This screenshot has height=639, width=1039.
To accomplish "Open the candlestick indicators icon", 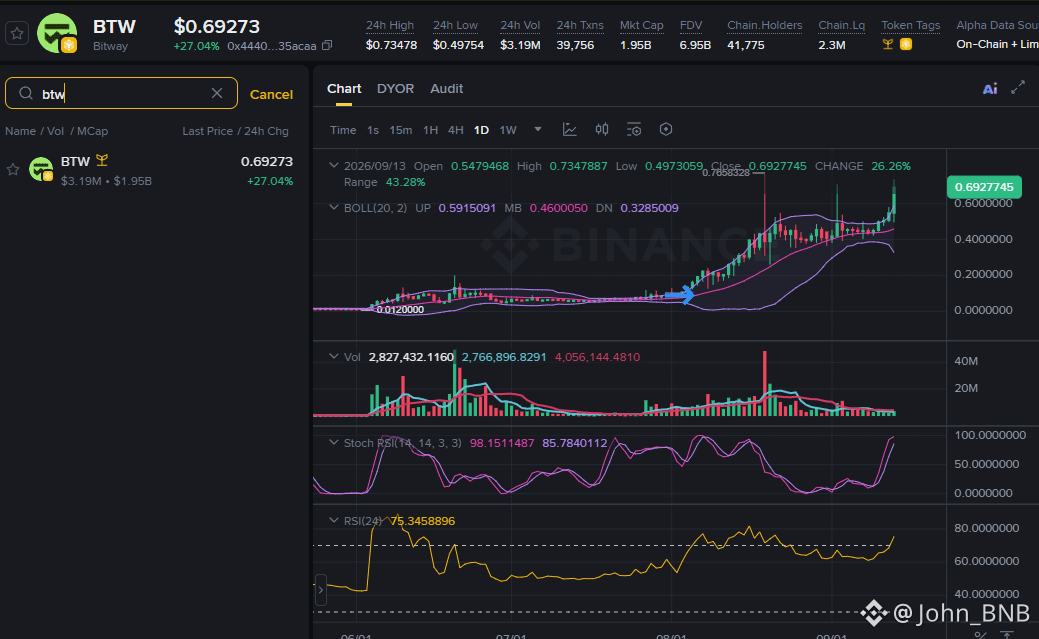I will click(602, 129).
